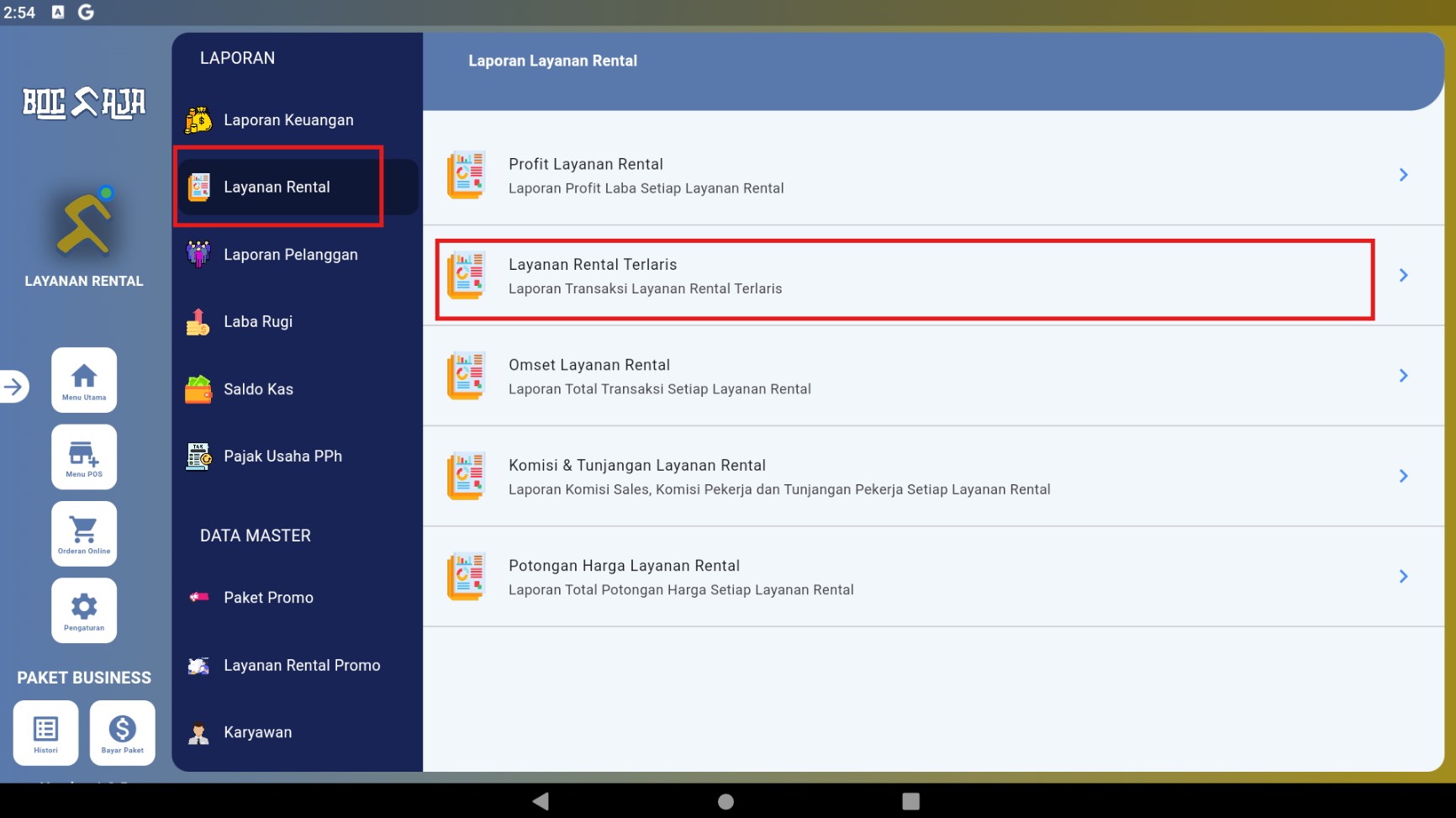Open Histori paket icon
Viewport: 1456px width, 818px height.
[x=45, y=733]
